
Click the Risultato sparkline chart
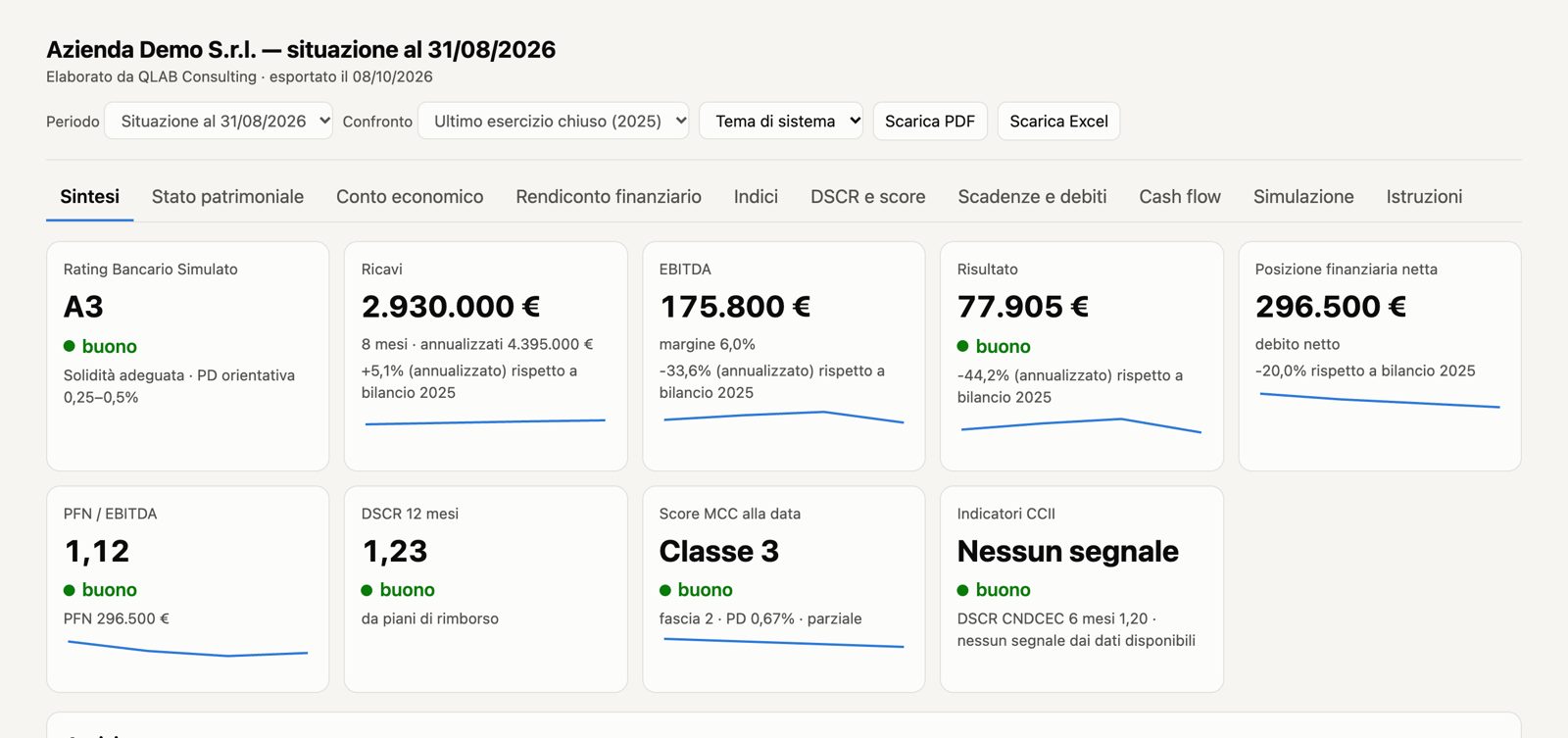(x=1081, y=425)
